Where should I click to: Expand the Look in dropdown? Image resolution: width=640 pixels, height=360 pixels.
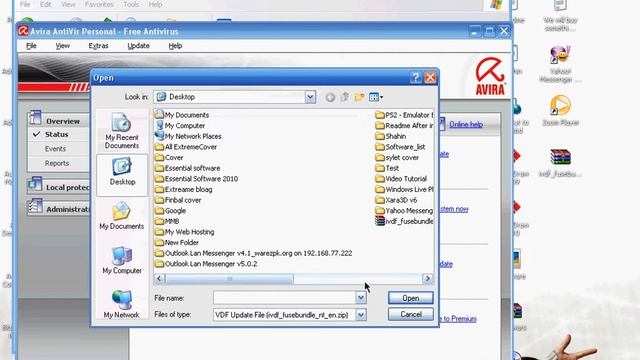pyautogui.click(x=310, y=97)
